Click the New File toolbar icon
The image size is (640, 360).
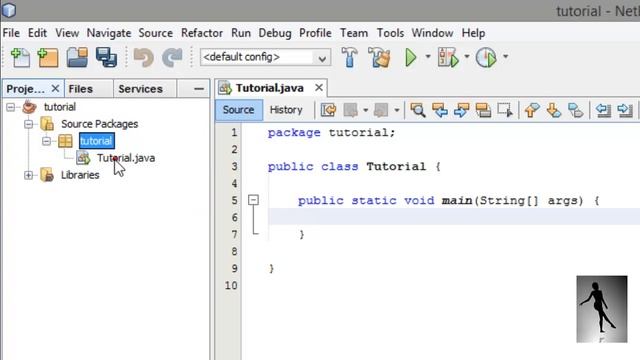tap(20, 57)
